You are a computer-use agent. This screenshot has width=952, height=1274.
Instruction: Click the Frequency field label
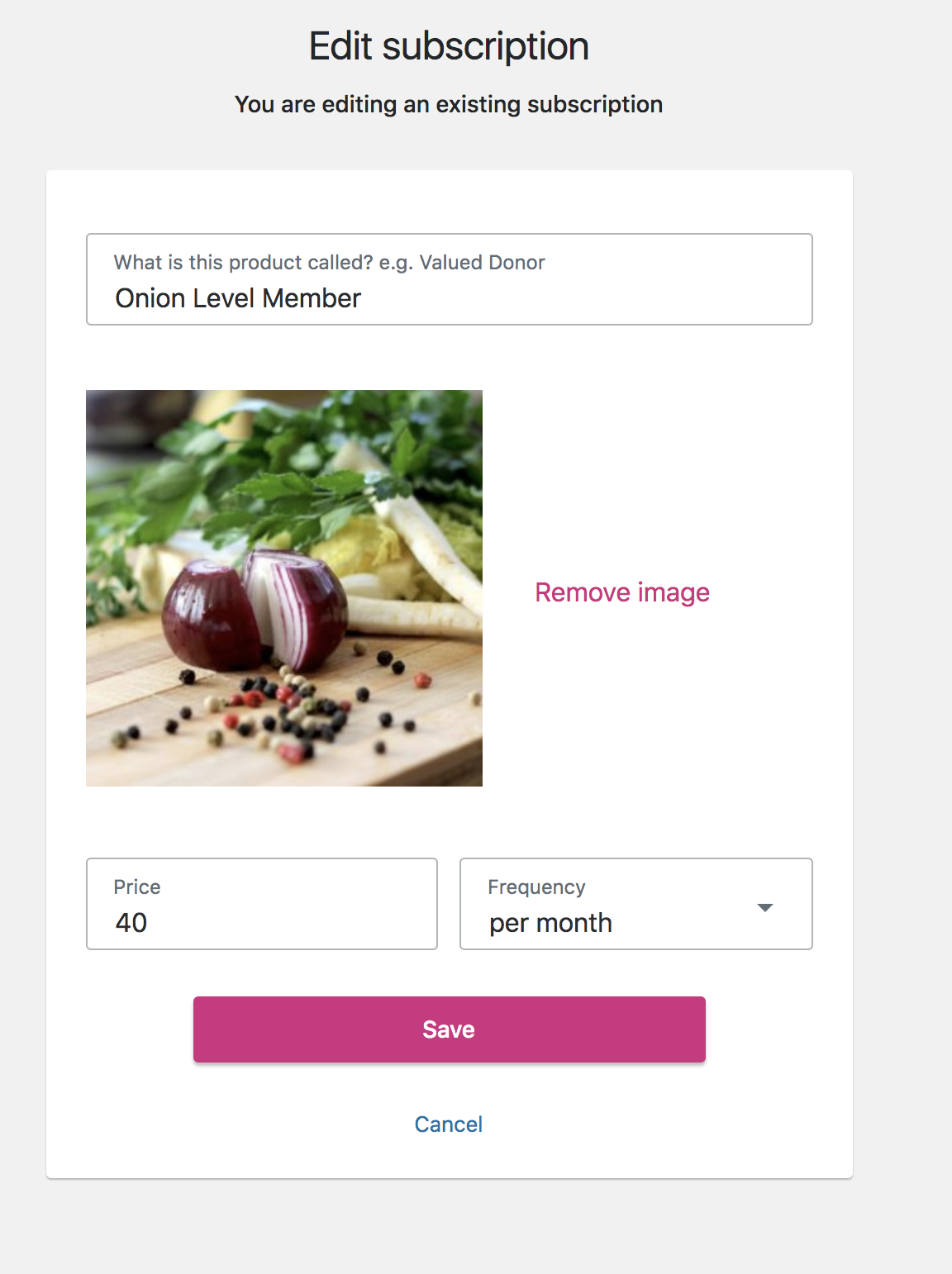[x=536, y=887]
